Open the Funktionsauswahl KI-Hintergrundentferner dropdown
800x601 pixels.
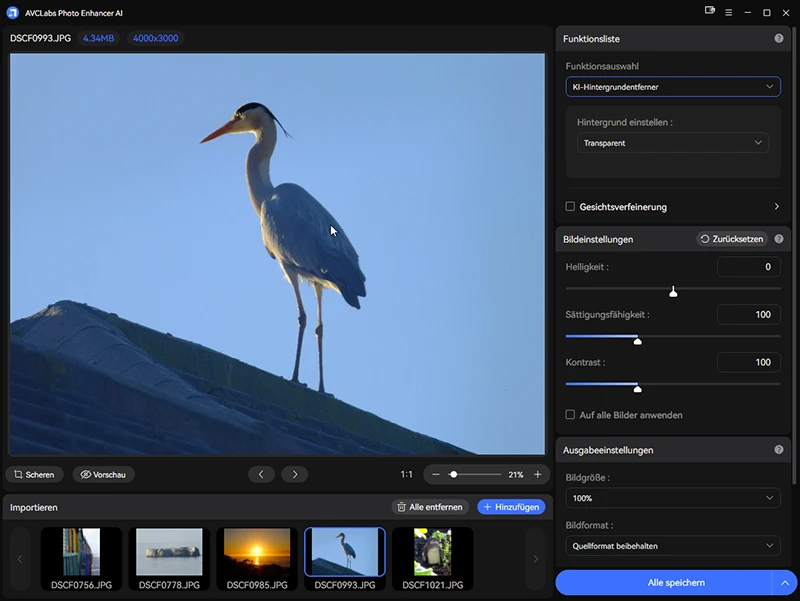672,87
